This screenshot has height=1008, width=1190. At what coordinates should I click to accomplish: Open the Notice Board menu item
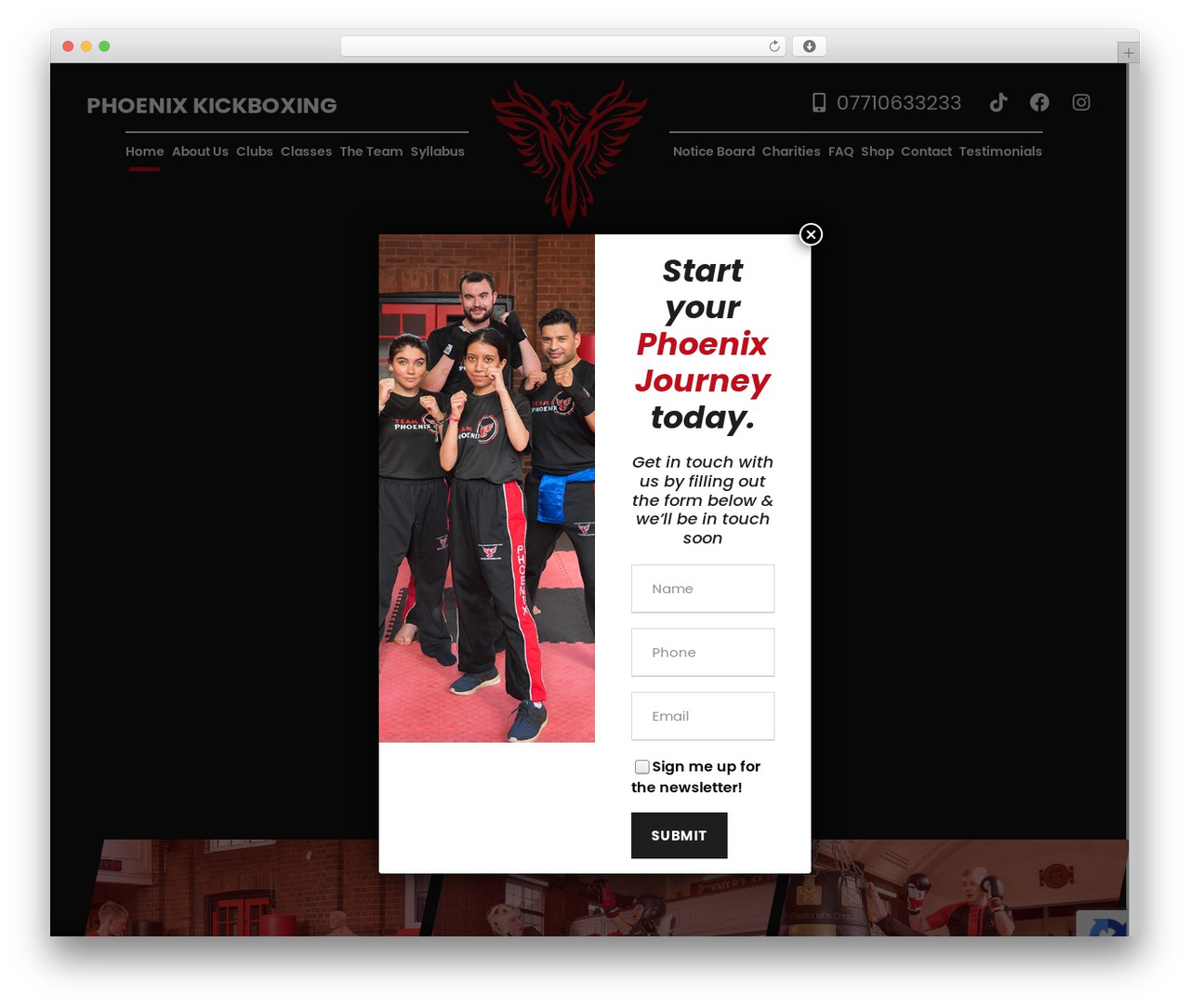(714, 152)
